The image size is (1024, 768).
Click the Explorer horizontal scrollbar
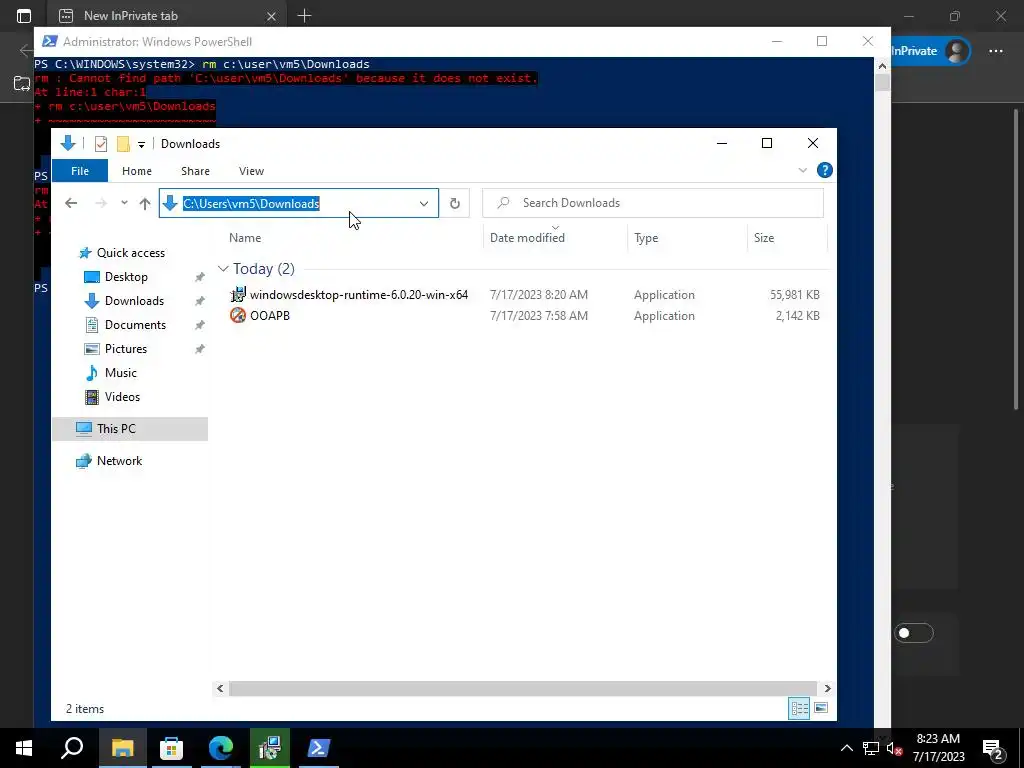(x=522, y=688)
